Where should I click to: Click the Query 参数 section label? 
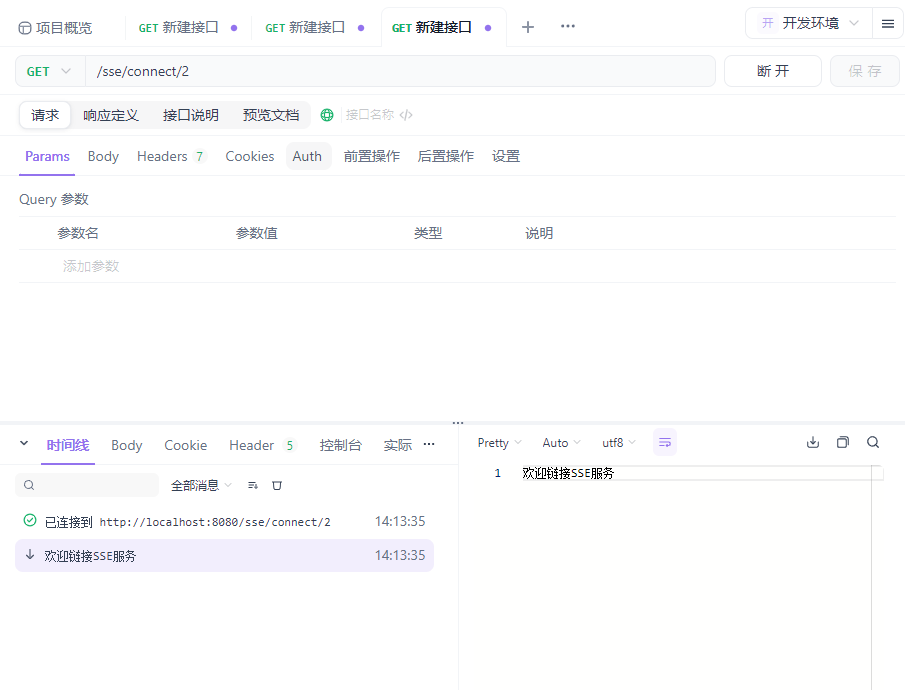tap(54, 199)
